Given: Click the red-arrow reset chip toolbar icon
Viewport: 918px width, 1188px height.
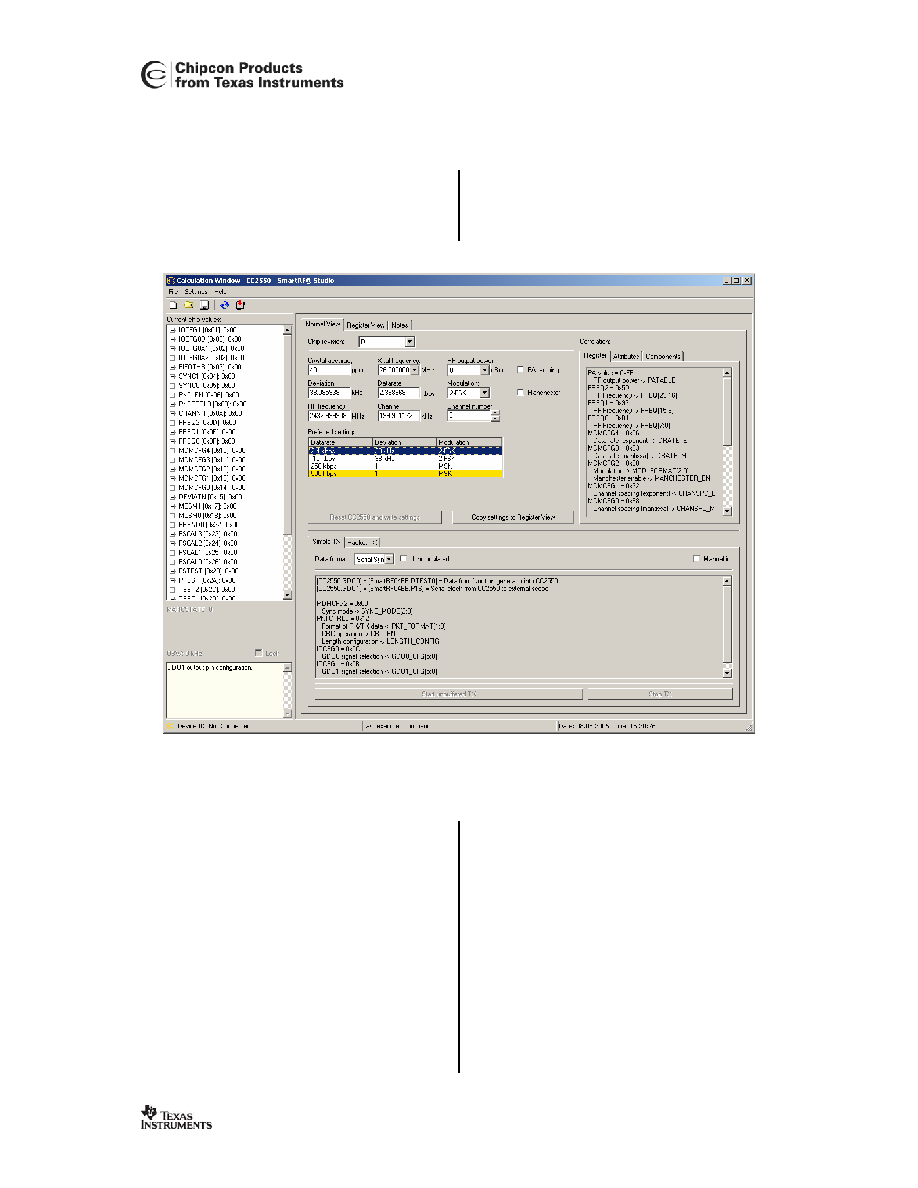Looking at the screenshot, I should (x=240, y=305).
